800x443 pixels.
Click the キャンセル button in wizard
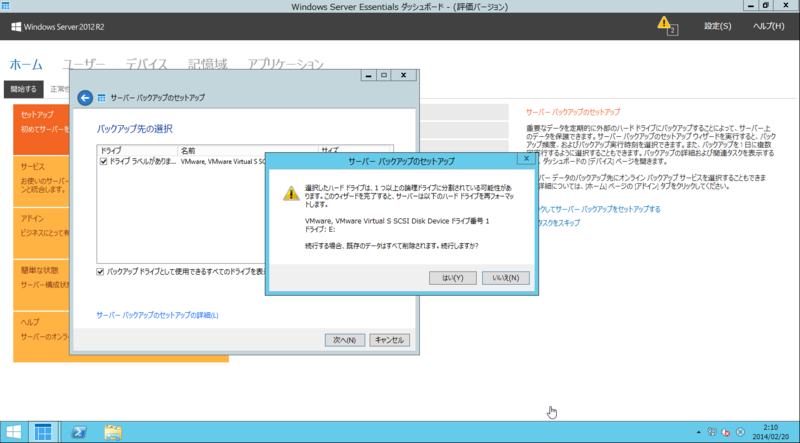389,340
